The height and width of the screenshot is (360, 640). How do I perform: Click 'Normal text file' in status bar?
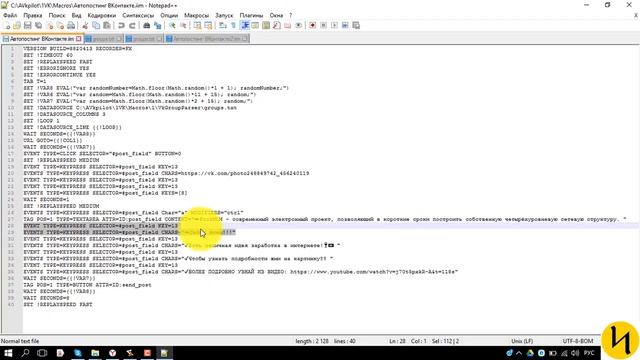pos(20,341)
